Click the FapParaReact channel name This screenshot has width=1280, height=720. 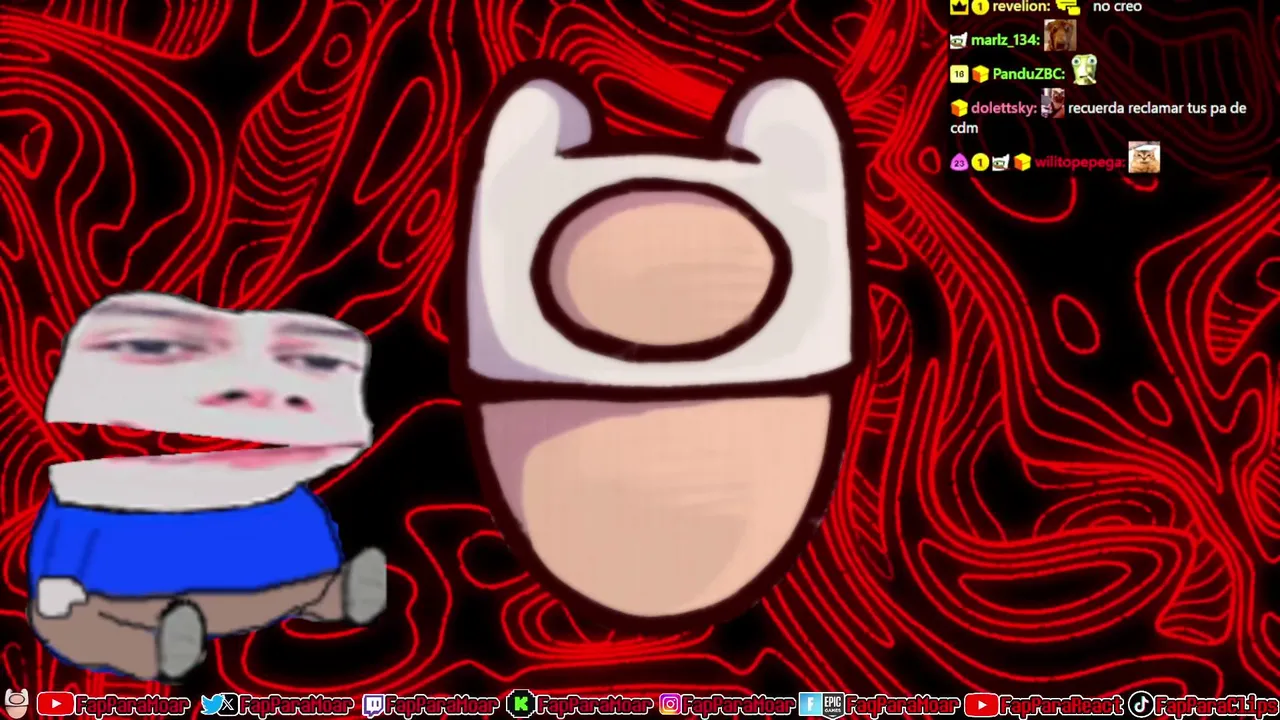pyautogui.click(x=1062, y=705)
